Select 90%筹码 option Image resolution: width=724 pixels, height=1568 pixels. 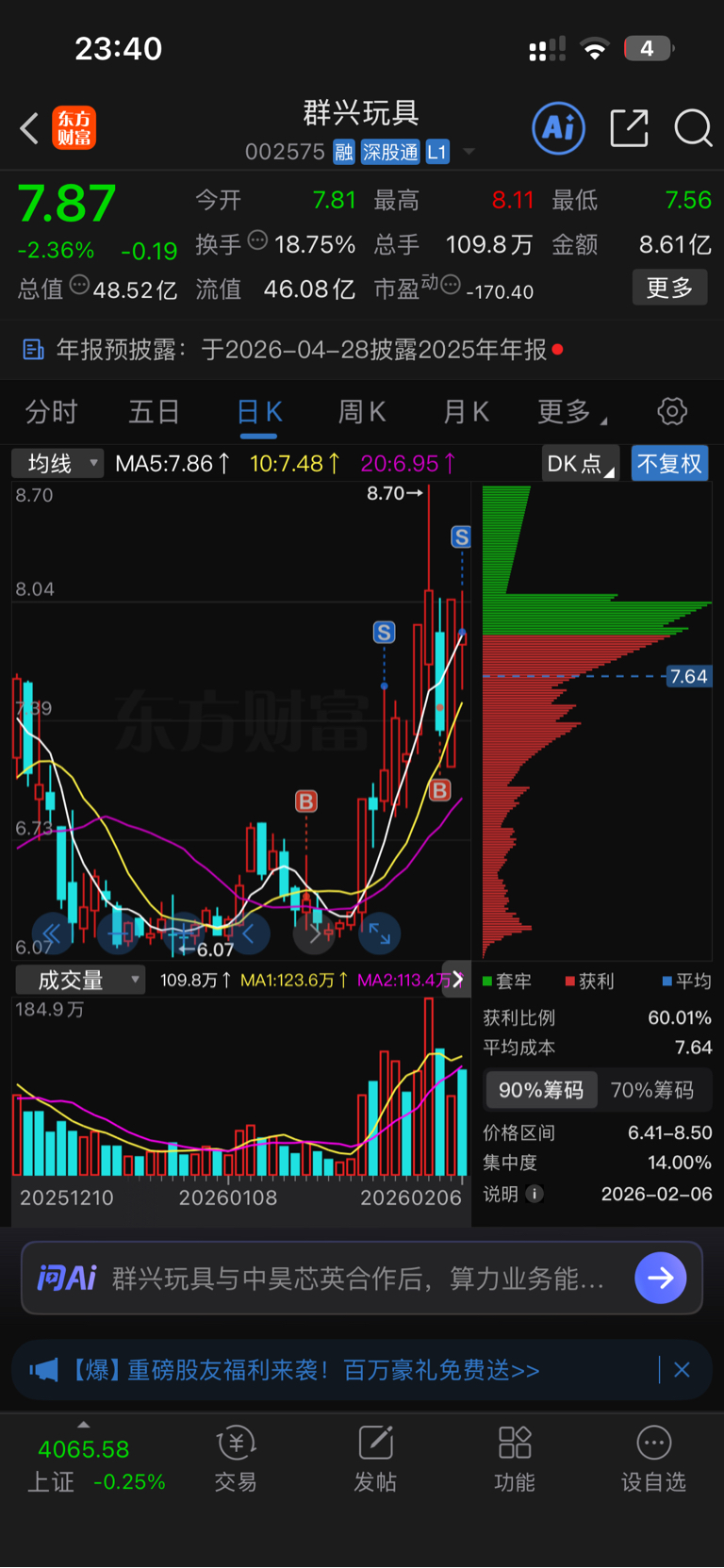[x=541, y=1090]
